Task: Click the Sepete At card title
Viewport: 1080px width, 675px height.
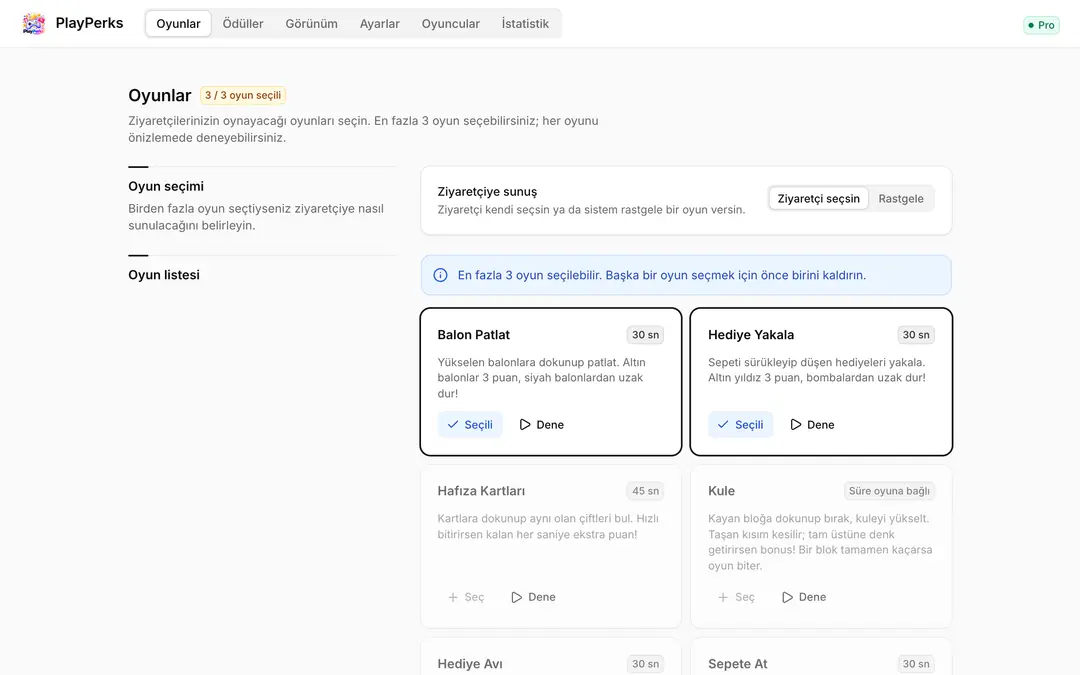Action: point(738,664)
